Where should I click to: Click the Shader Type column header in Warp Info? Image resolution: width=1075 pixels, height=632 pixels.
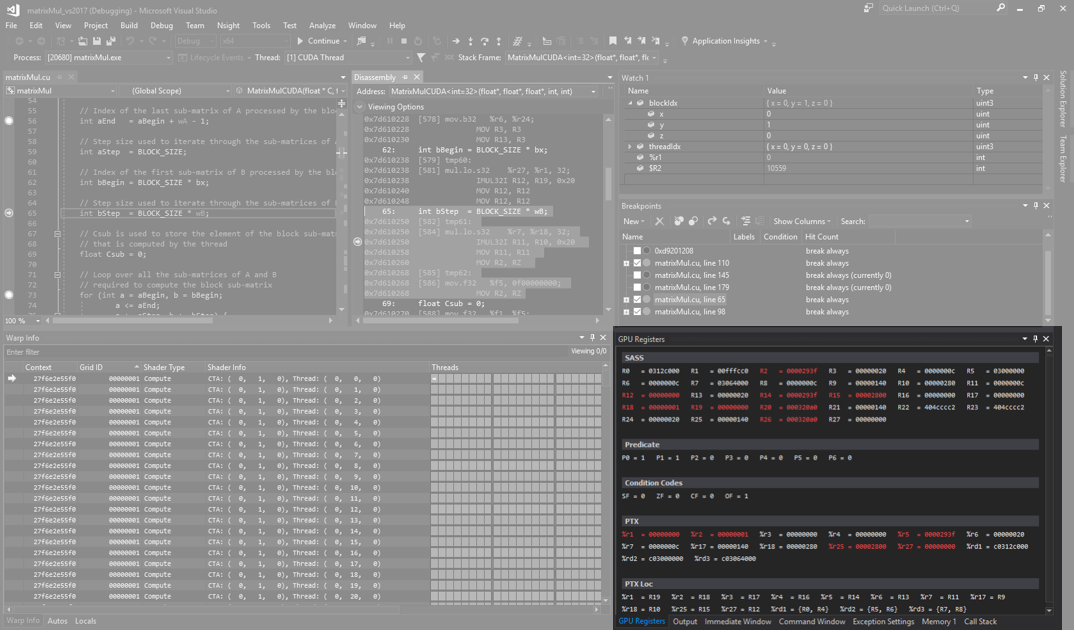164,367
